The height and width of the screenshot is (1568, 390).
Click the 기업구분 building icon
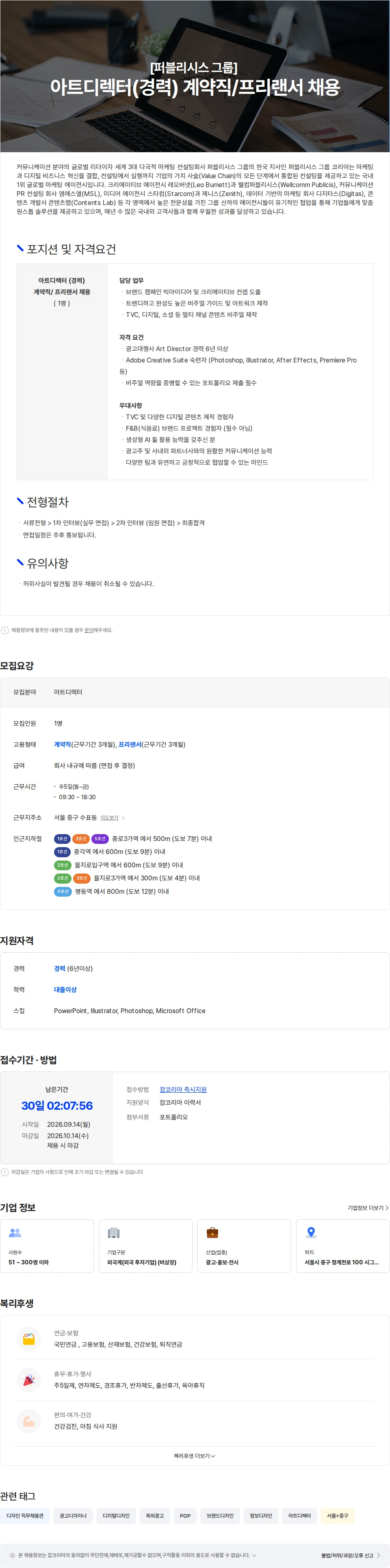pos(114,1233)
